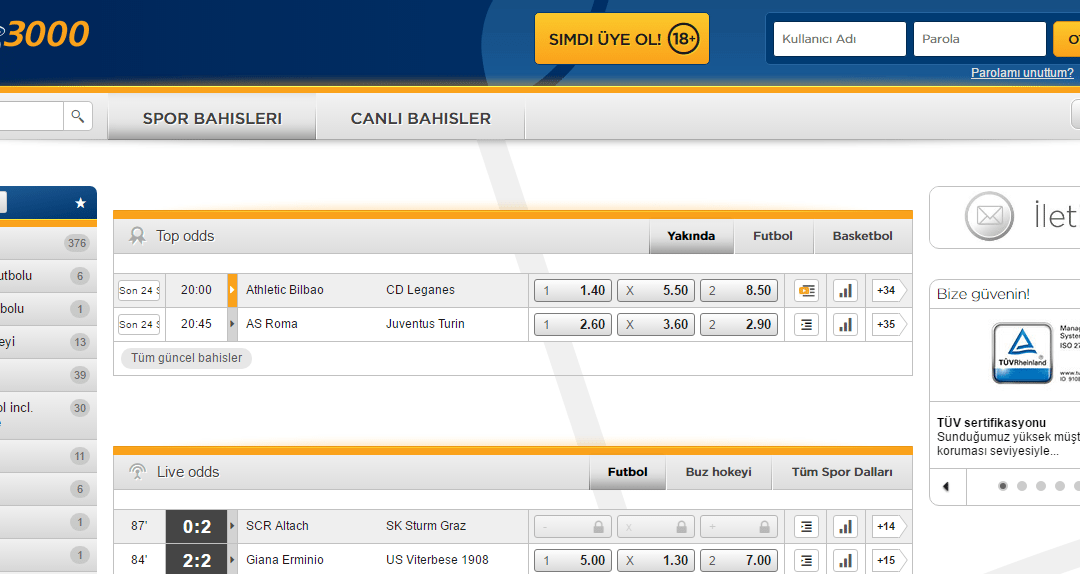Click previous arrow in Bize güvenin carousel
This screenshot has height=575, width=1080.
pos(946,486)
